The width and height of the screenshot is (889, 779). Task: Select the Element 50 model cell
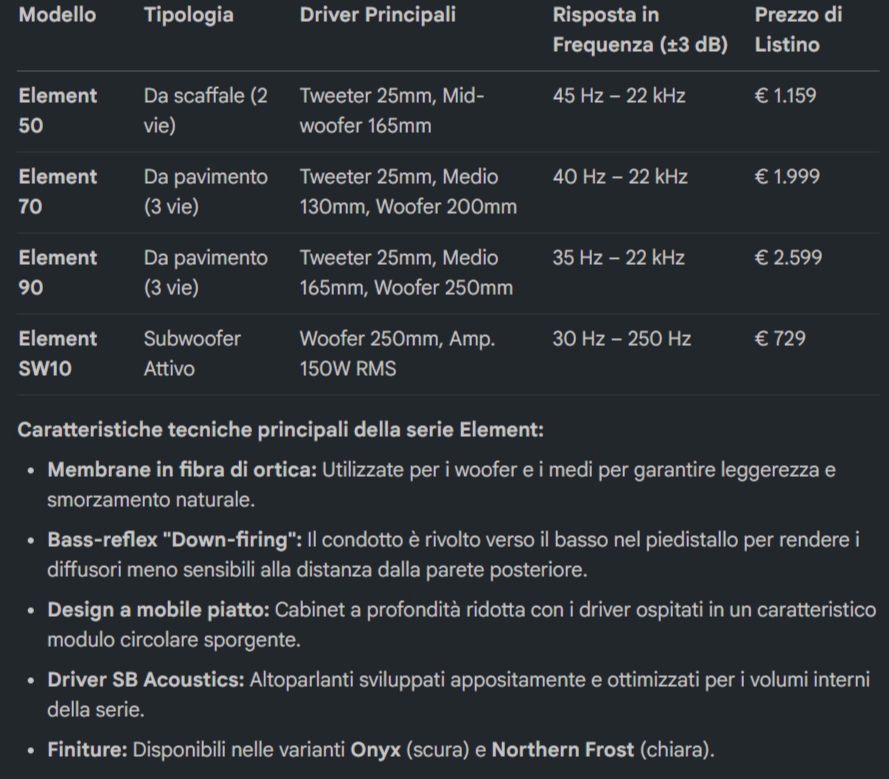pyautogui.click(x=58, y=111)
